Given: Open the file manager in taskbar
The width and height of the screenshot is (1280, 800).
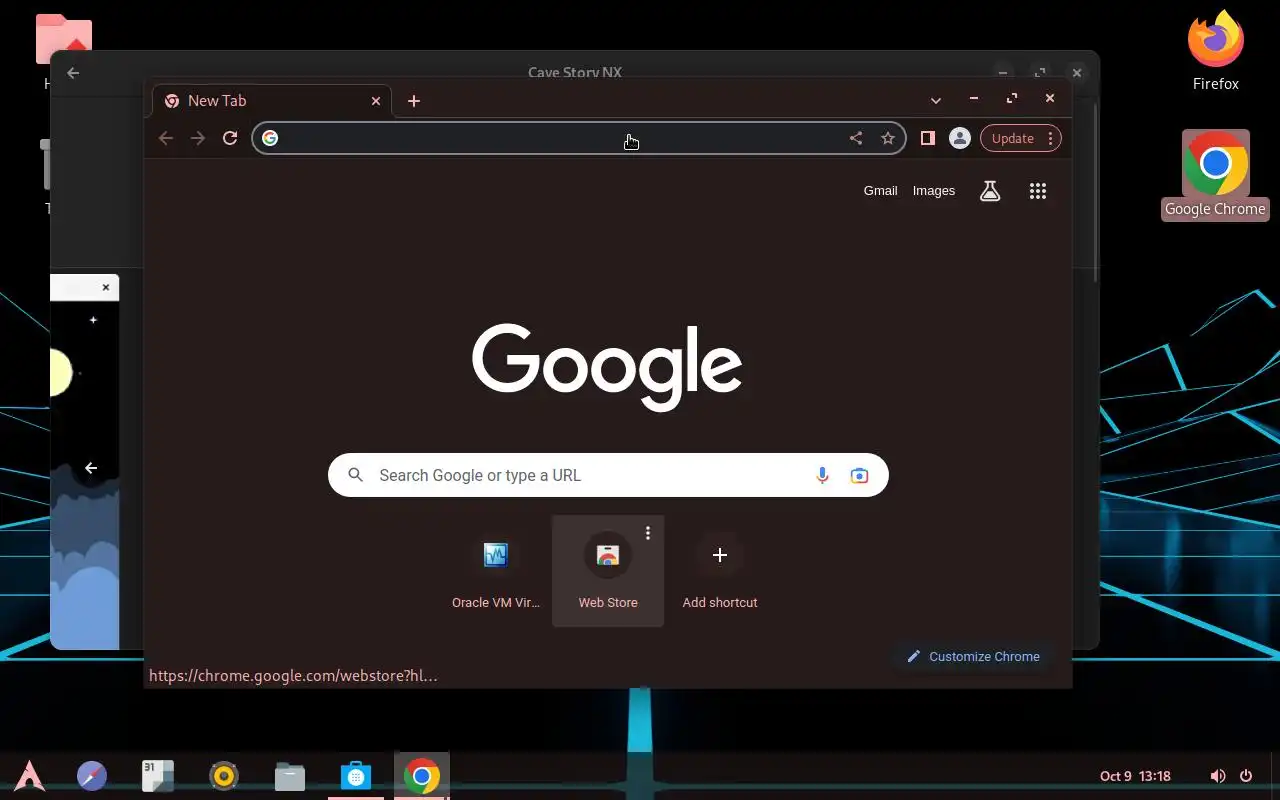Looking at the screenshot, I should point(290,776).
